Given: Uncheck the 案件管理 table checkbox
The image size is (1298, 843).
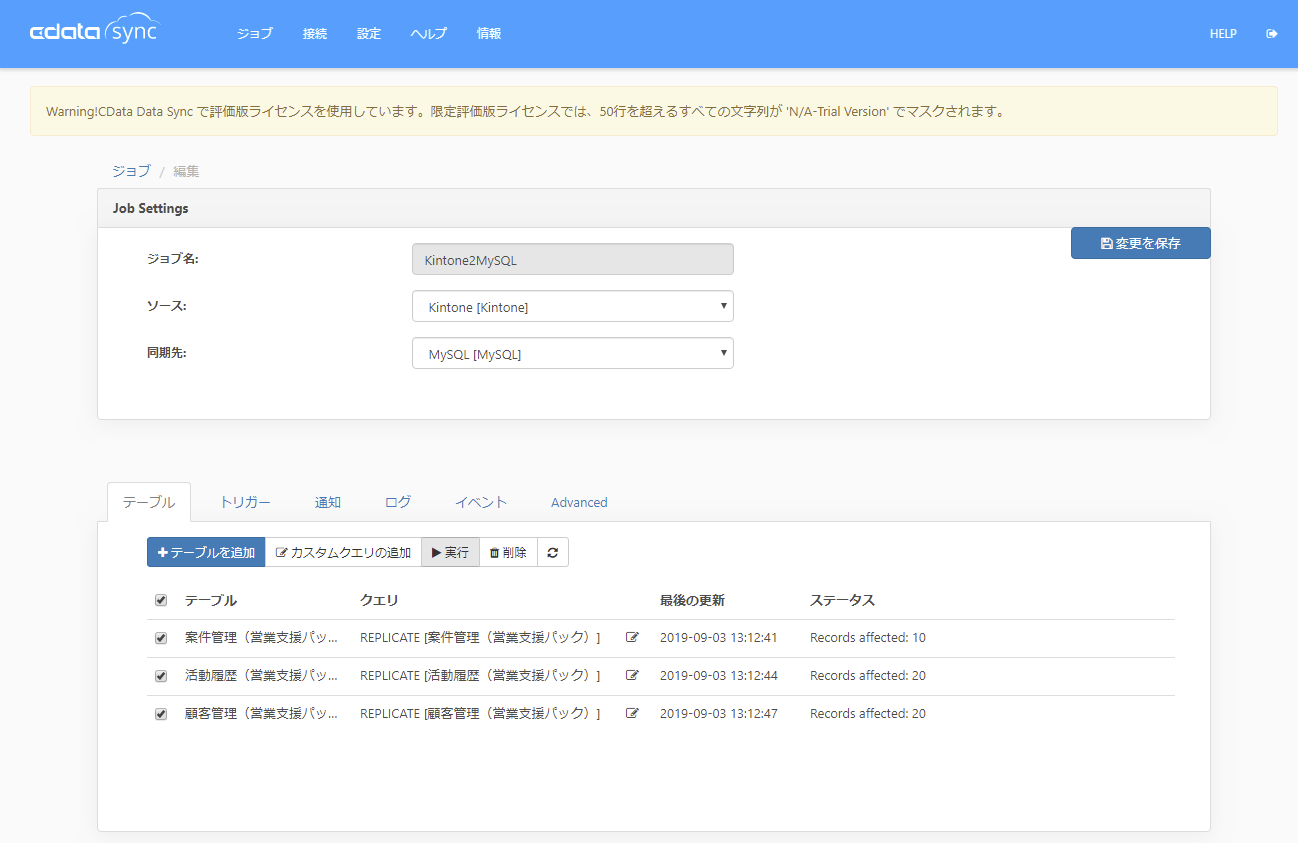Looking at the screenshot, I should pos(161,638).
